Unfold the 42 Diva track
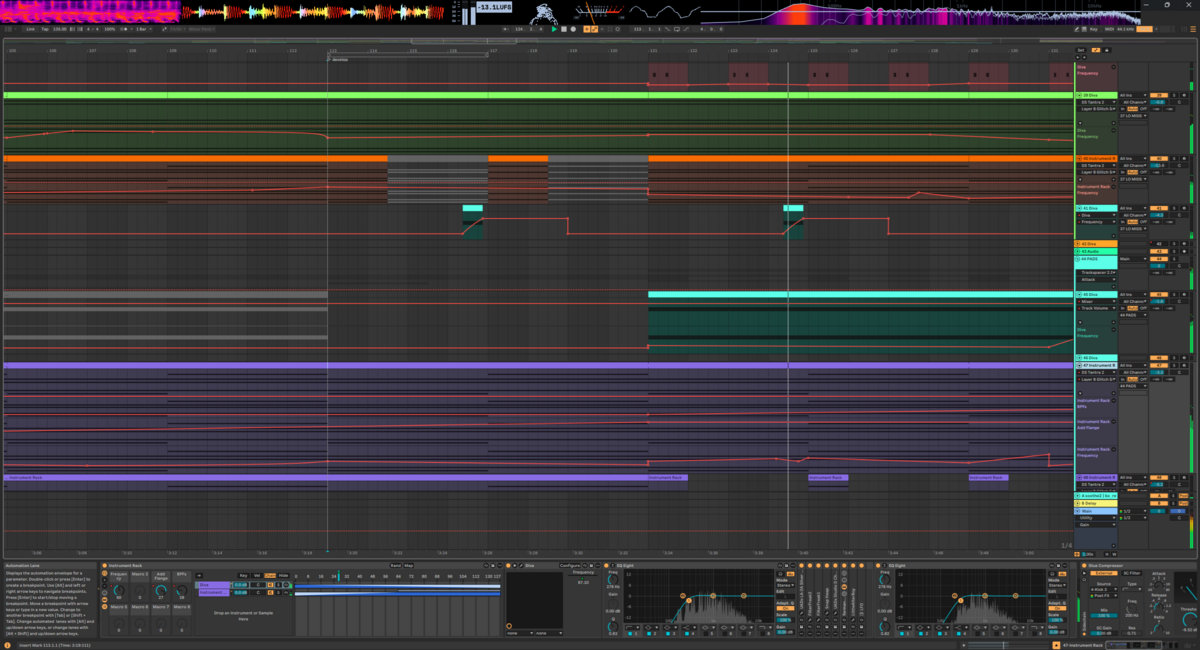Image resolution: width=1200 pixels, height=650 pixels. [1079, 244]
